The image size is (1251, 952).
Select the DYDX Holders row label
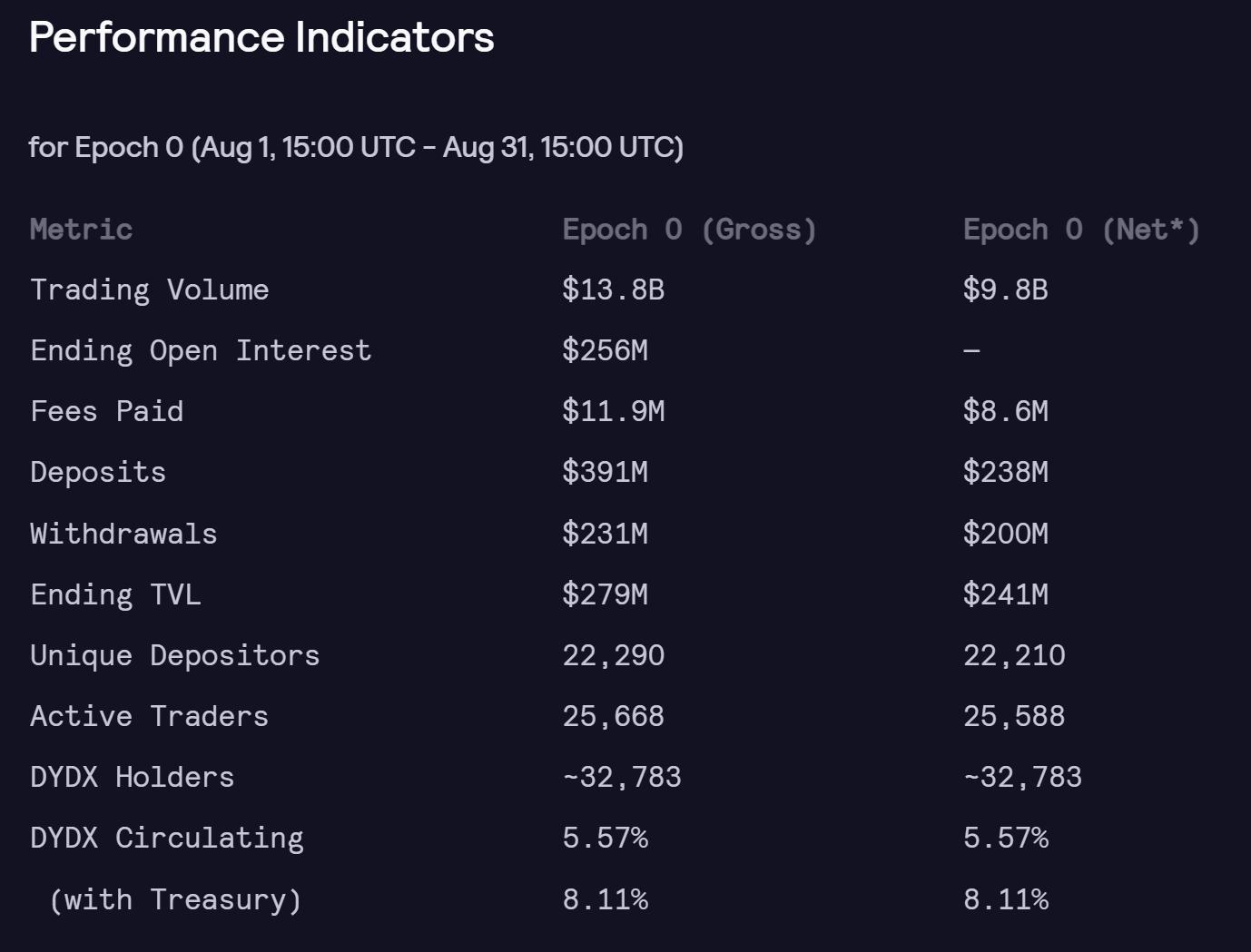(133, 777)
